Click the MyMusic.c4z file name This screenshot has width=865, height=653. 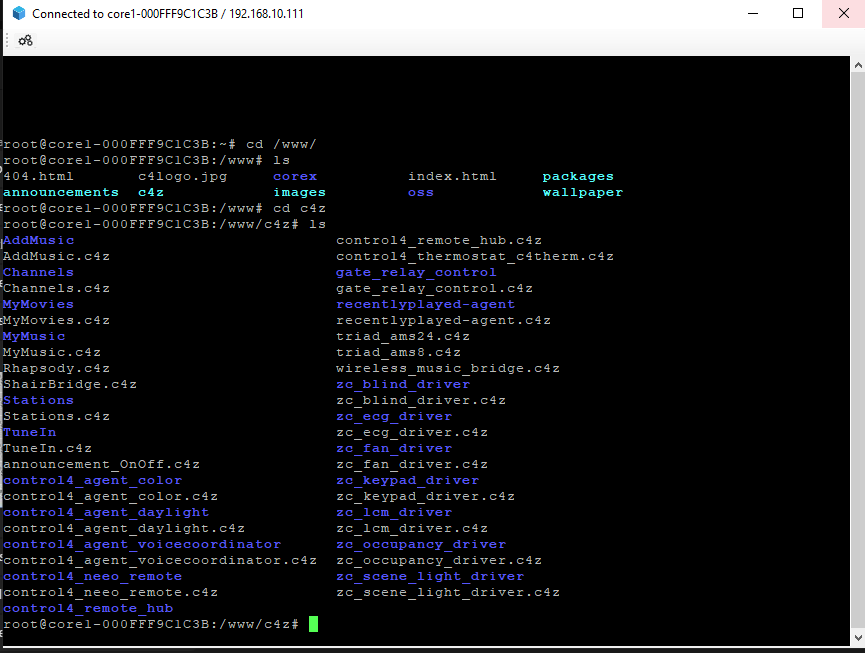click(52, 352)
